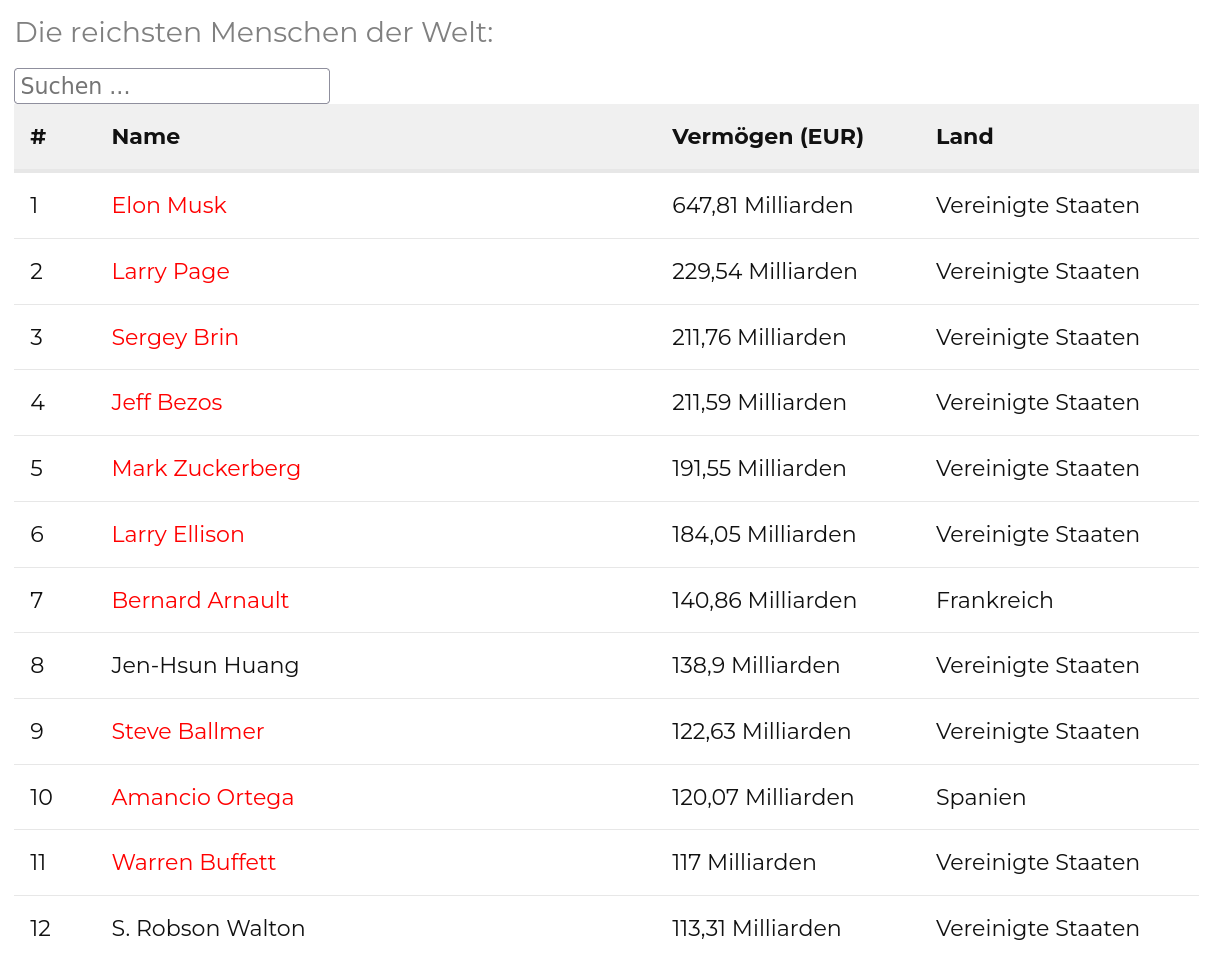Open the Elon Musk link
The image size is (1217, 960).
[x=169, y=205]
